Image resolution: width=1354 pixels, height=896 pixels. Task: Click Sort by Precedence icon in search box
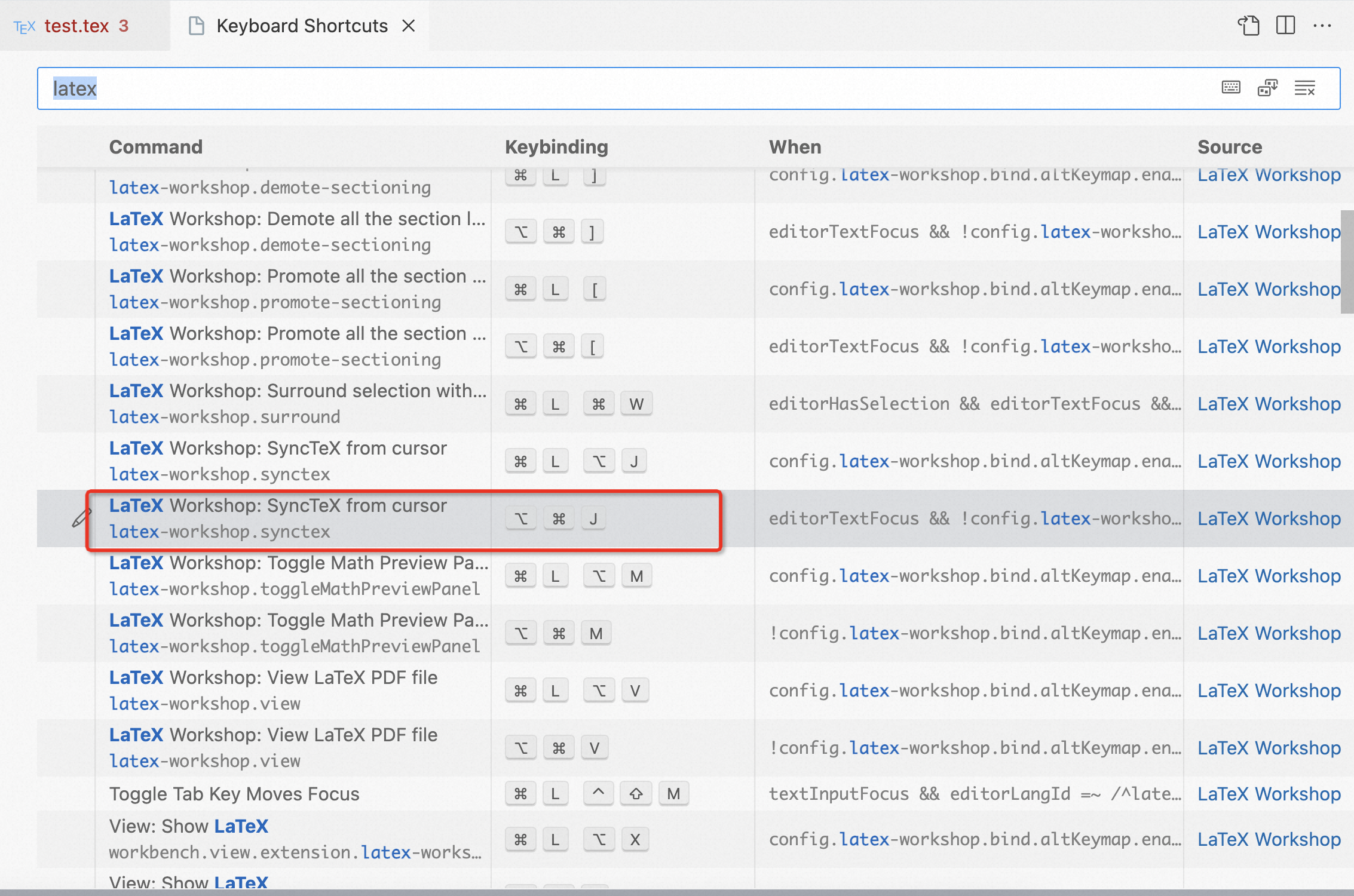tap(1267, 88)
